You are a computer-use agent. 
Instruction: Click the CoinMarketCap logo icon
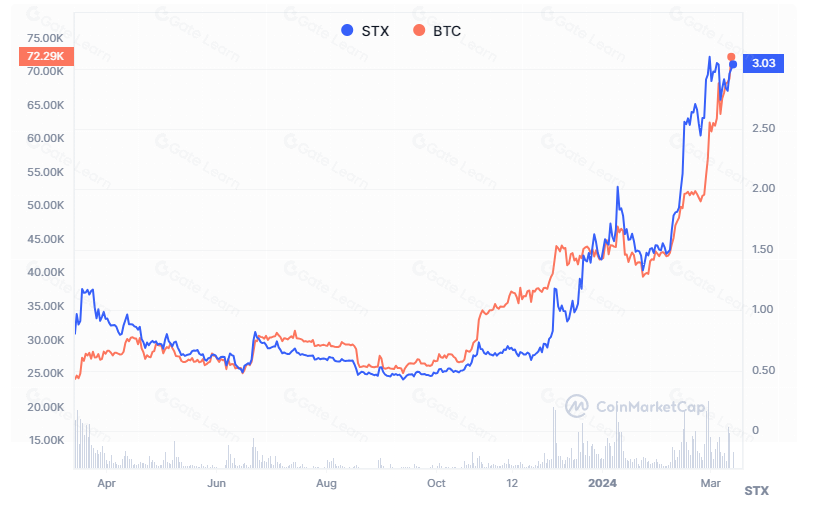[x=577, y=406]
